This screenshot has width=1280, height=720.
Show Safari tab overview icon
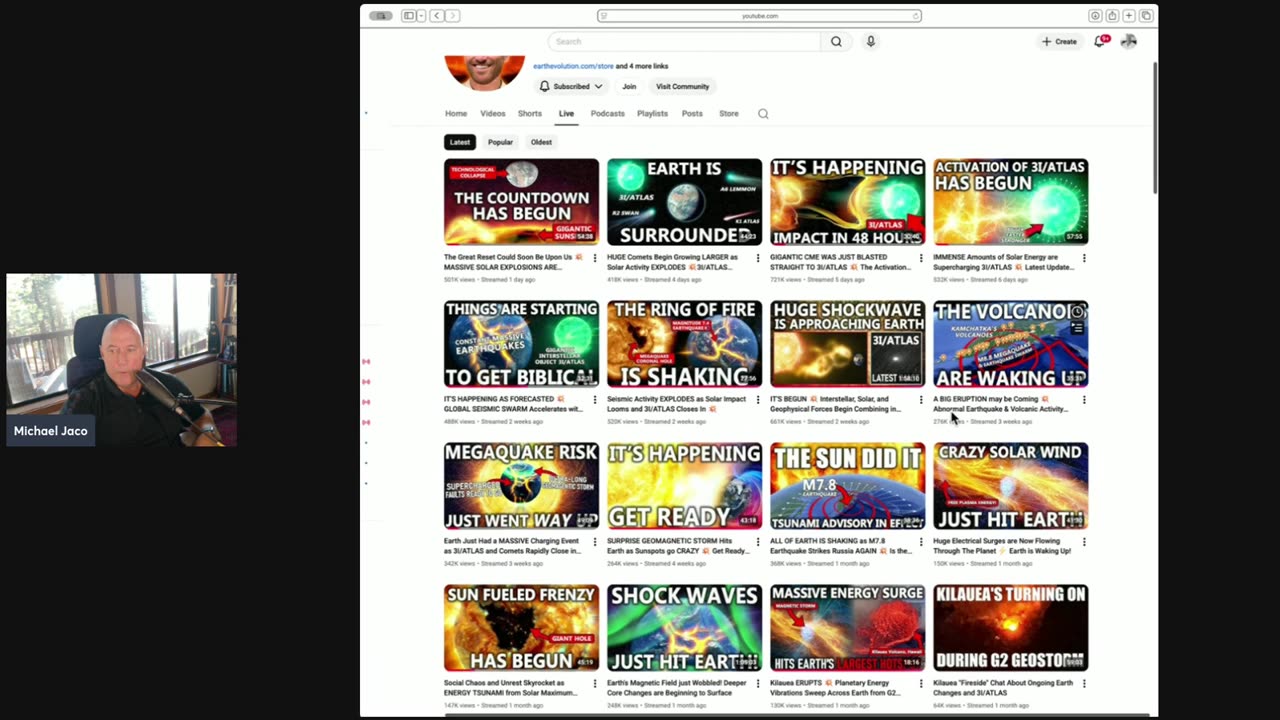pos(1146,16)
